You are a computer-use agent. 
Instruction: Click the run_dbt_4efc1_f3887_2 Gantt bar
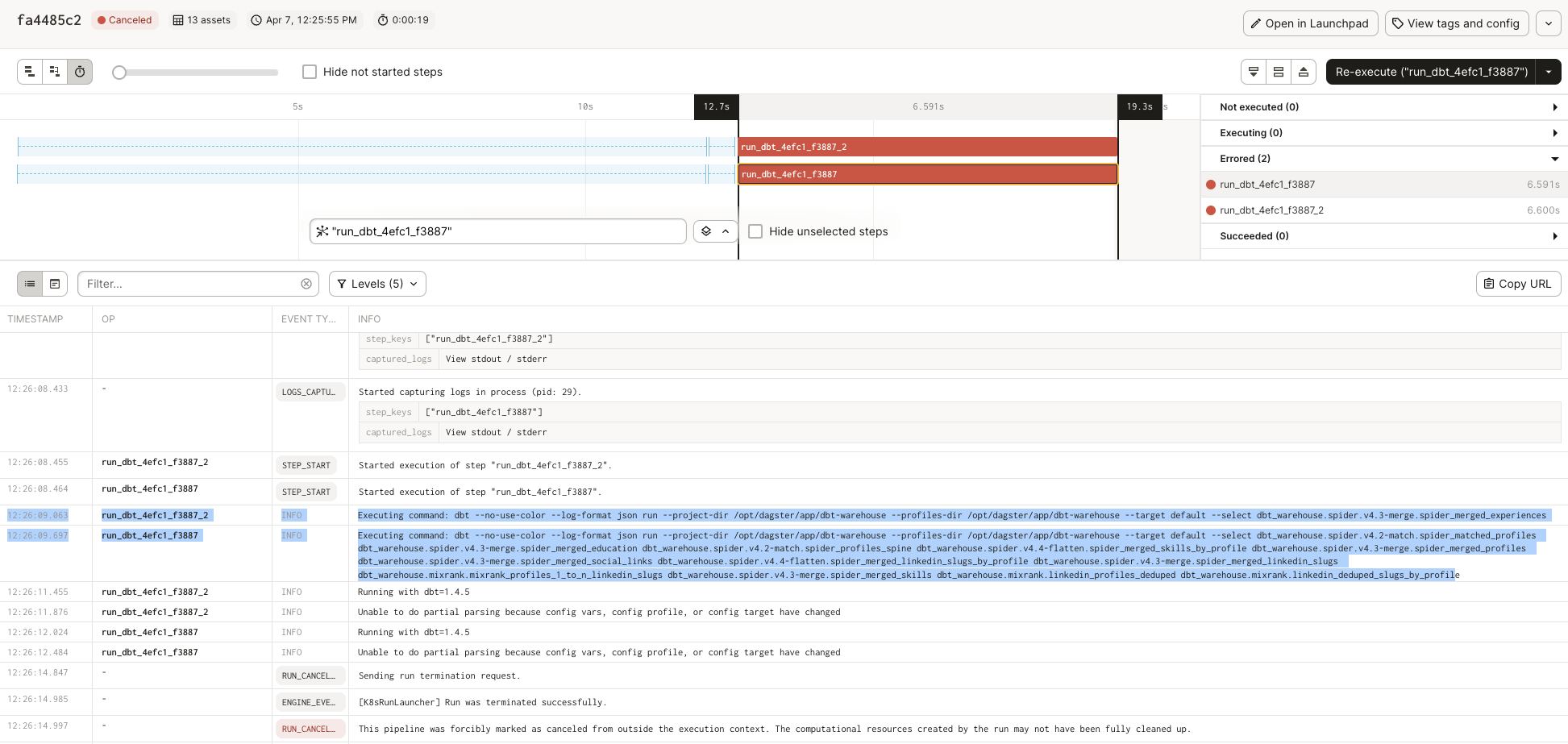(x=928, y=147)
